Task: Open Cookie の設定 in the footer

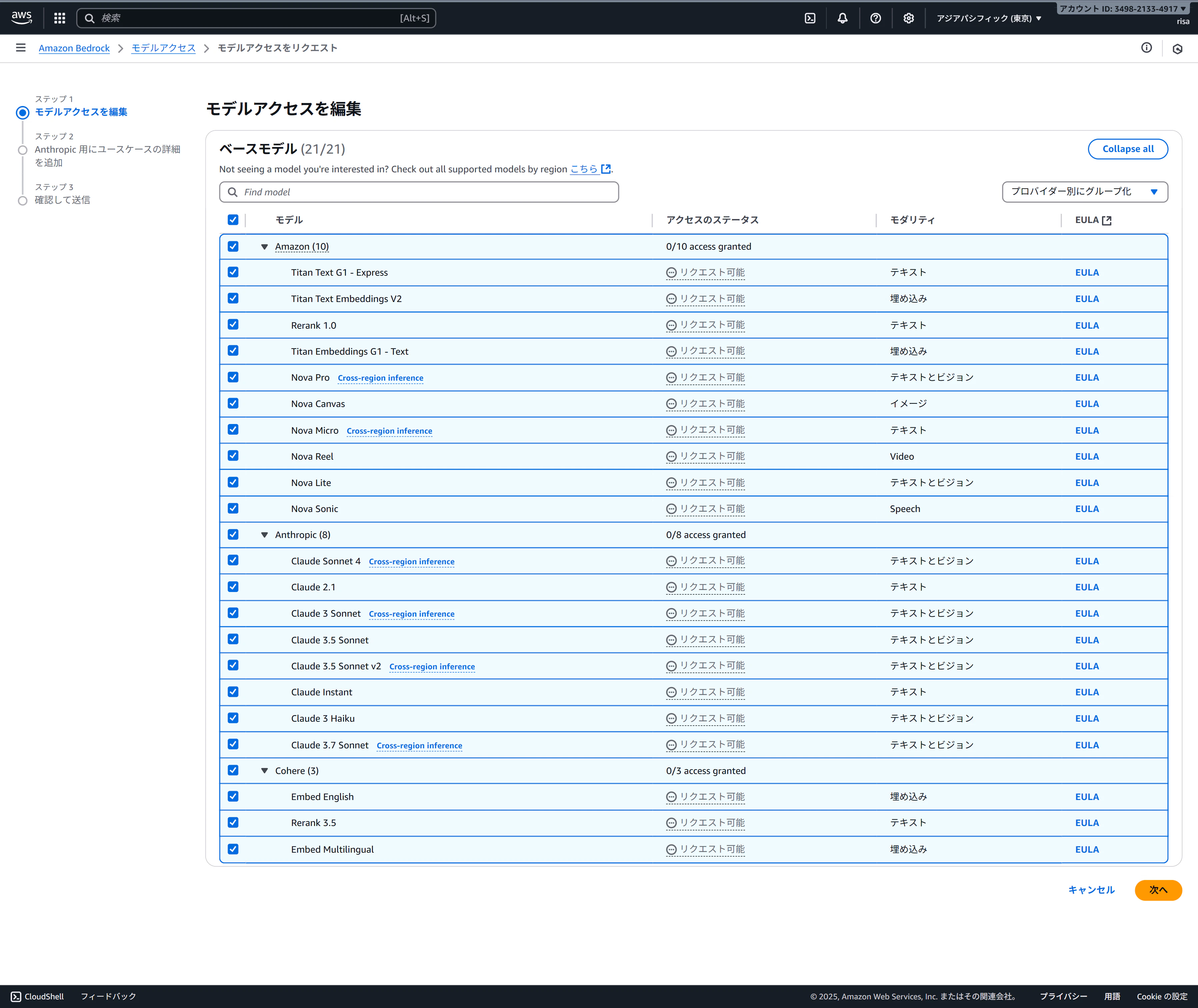Action: tap(1162, 997)
